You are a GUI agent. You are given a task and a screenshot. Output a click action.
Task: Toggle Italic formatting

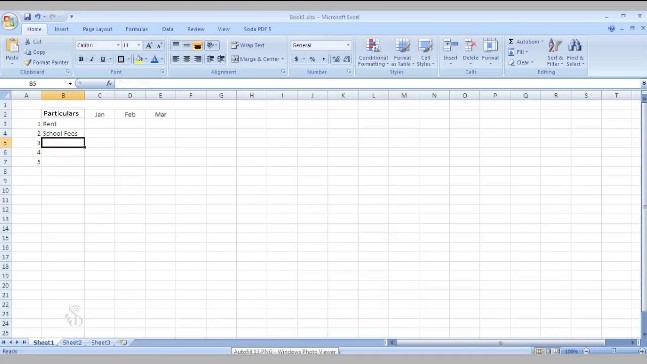point(92,59)
